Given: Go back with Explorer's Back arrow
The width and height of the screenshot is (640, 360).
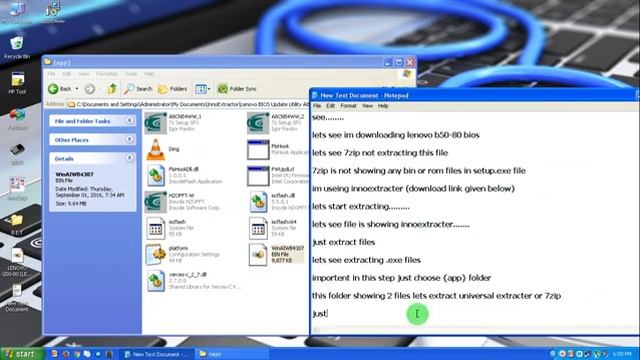Looking at the screenshot, I should click(x=59, y=89).
